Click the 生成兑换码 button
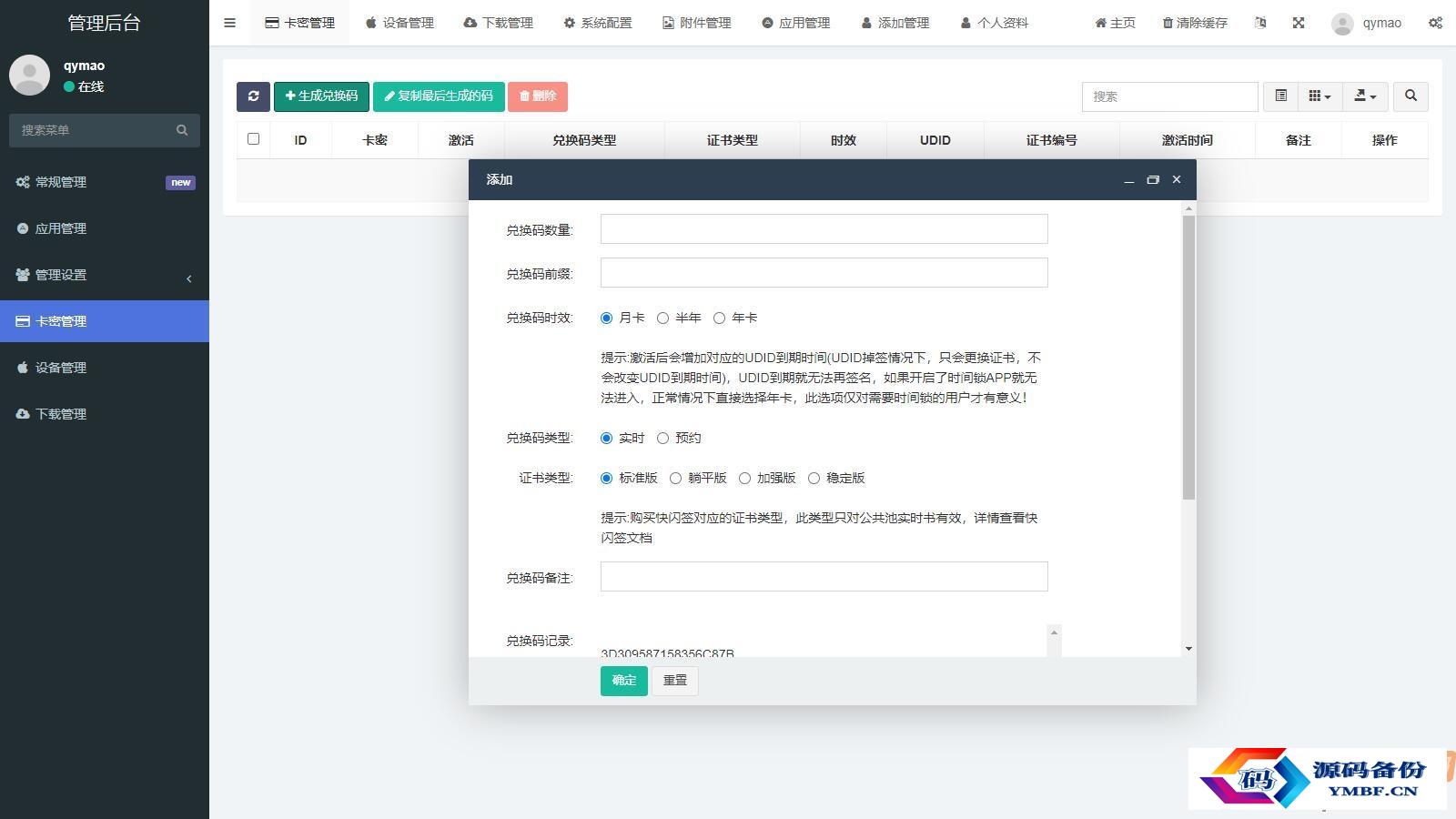 (321, 96)
